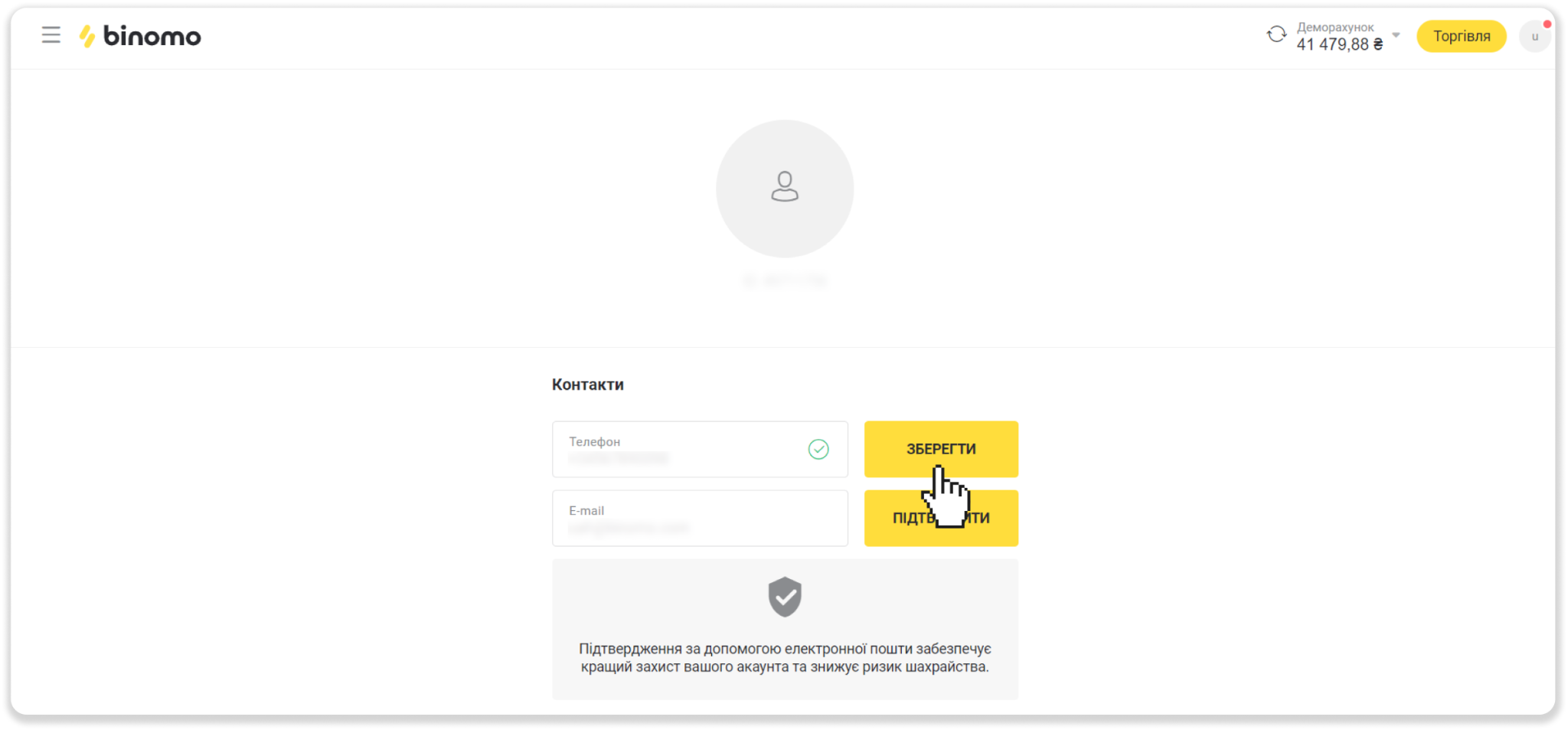Click the shield checkmark security icon
The height and width of the screenshot is (730, 1568).
point(785,597)
